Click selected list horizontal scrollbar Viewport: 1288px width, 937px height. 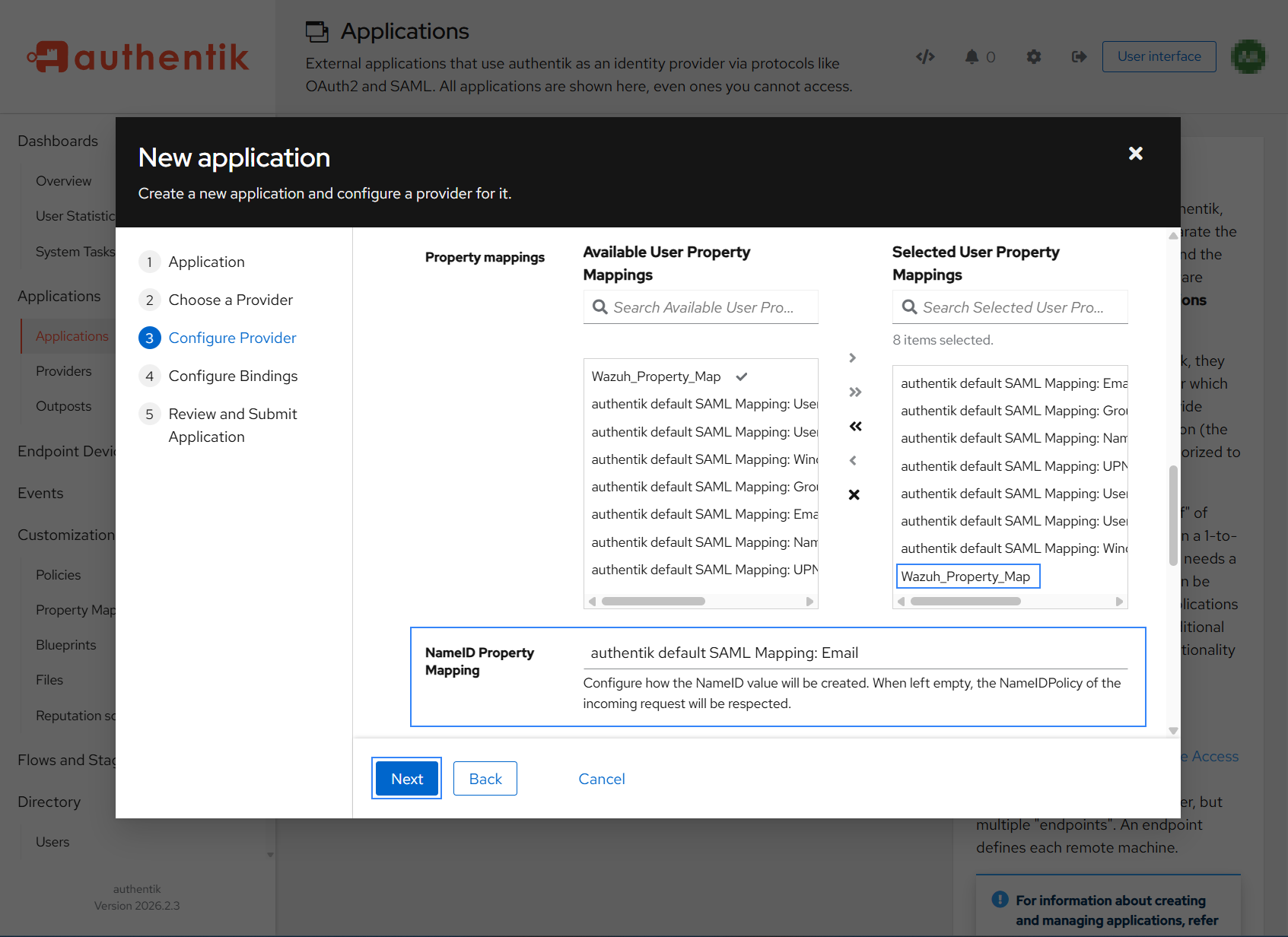pos(965,601)
